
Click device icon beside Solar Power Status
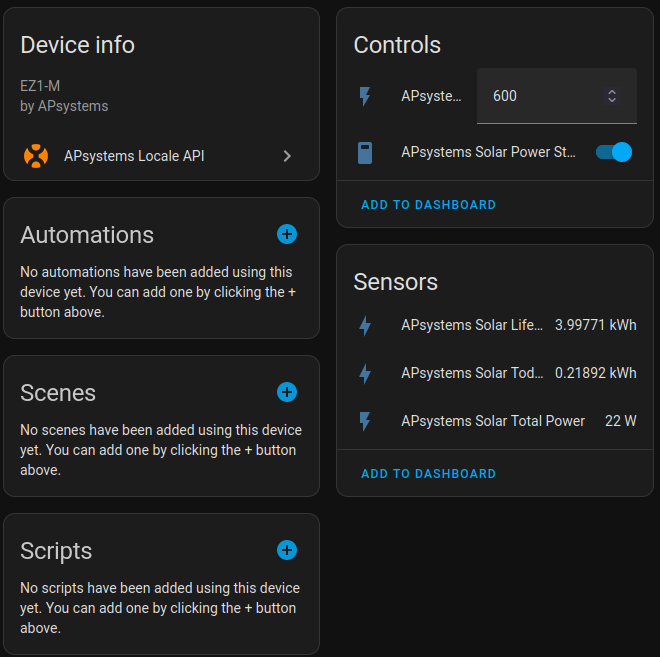[365, 152]
